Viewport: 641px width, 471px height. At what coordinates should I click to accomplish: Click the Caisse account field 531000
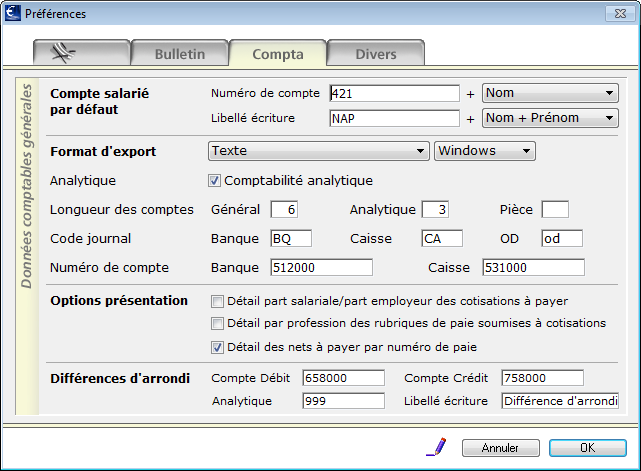(x=533, y=267)
